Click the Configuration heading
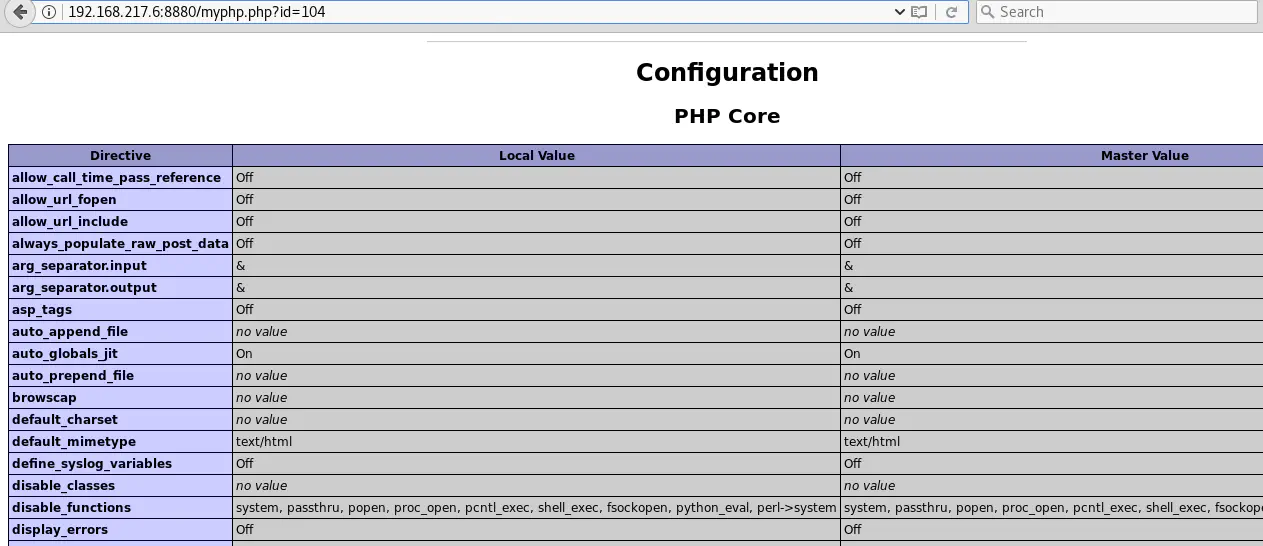 click(x=727, y=73)
